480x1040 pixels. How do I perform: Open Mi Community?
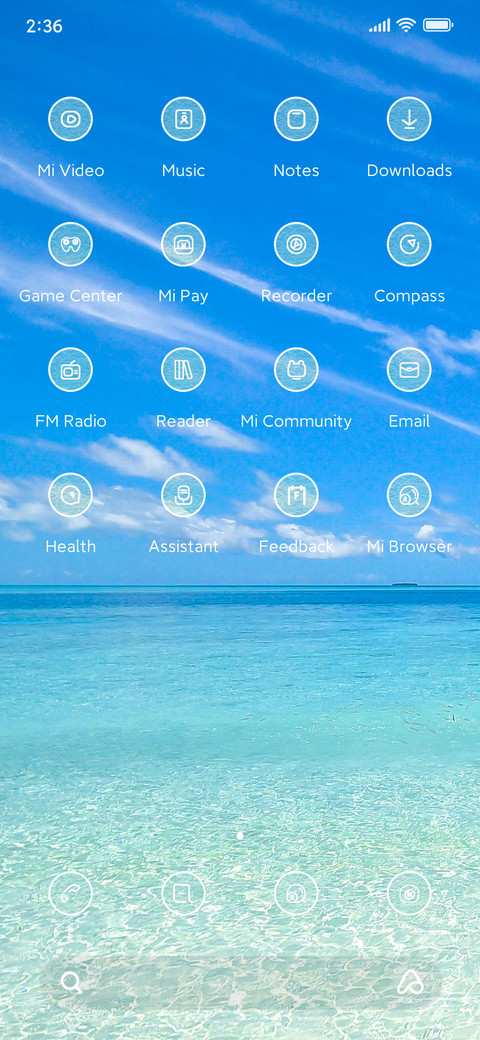point(296,370)
